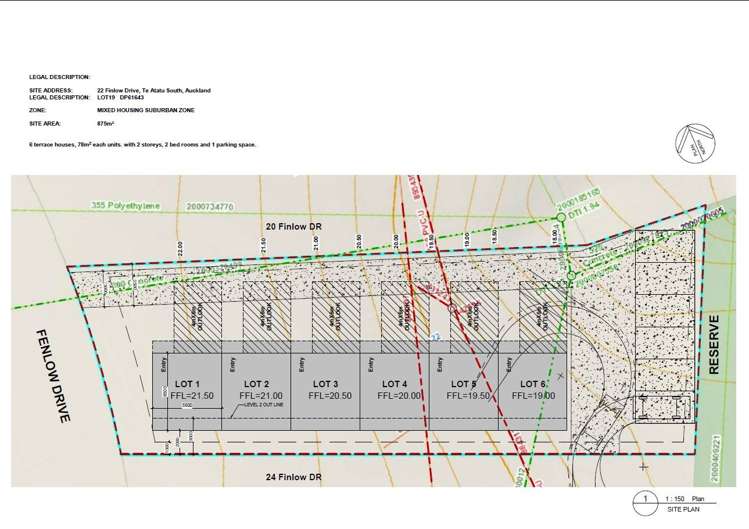The width and height of the screenshot is (749, 529).
Task: Click the RESERVE area label
Action: point(714,345)
